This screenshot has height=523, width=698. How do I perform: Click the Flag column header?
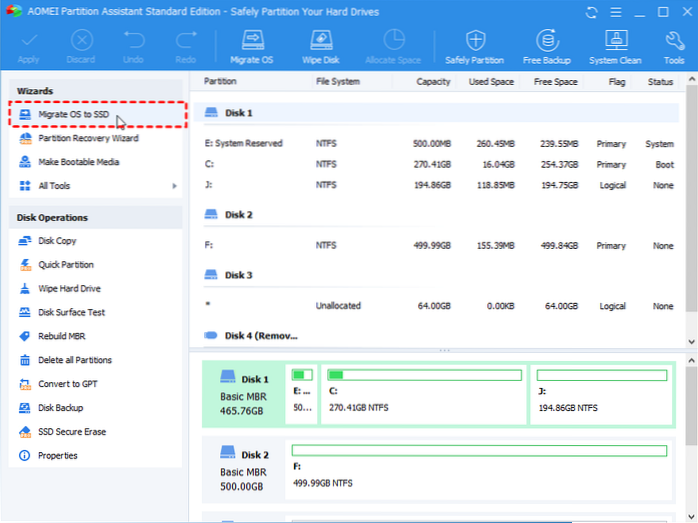(617, 81)
